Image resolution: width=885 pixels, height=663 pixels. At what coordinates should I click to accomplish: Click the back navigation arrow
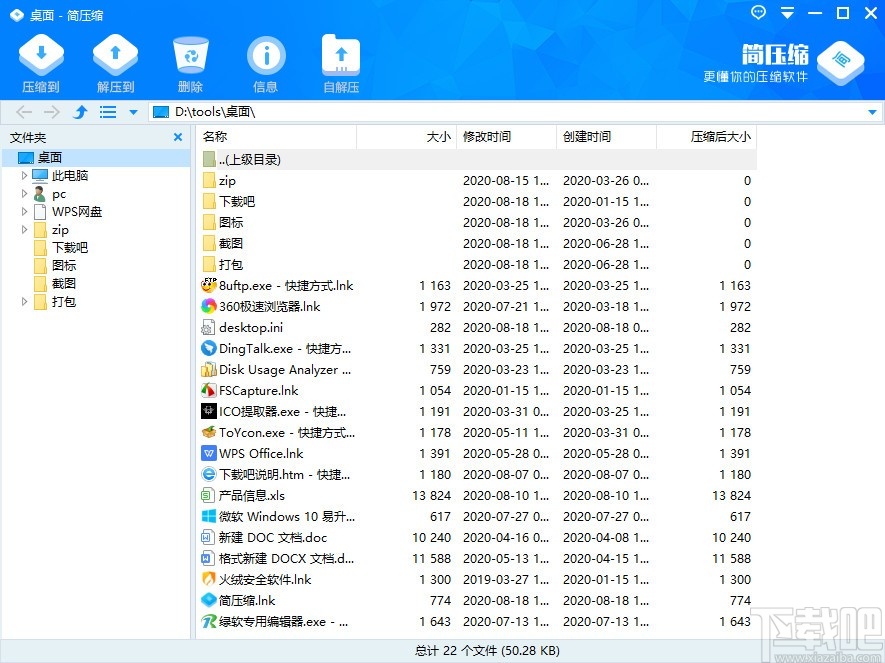pyautogui.click(x=24, y=112)
